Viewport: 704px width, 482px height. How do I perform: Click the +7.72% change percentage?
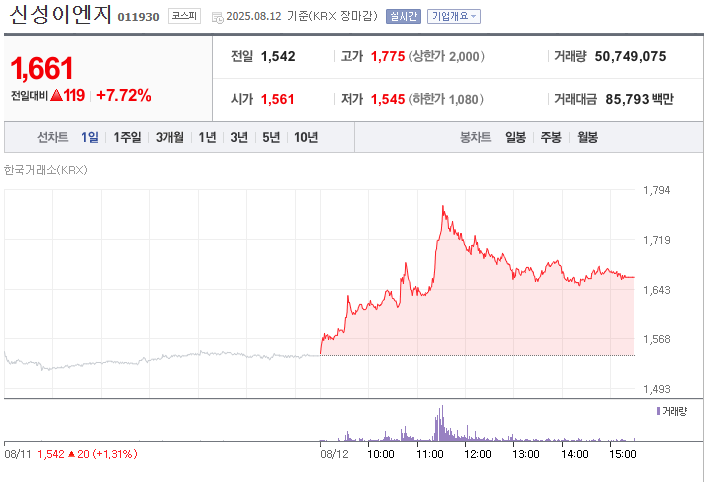124,95
